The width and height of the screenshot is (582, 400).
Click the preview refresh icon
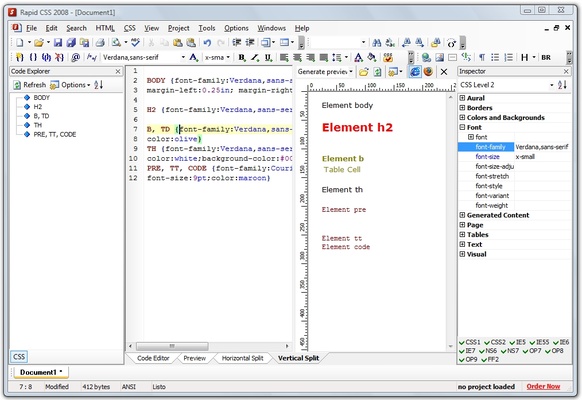pyautogui.click(x=377, y=72)
